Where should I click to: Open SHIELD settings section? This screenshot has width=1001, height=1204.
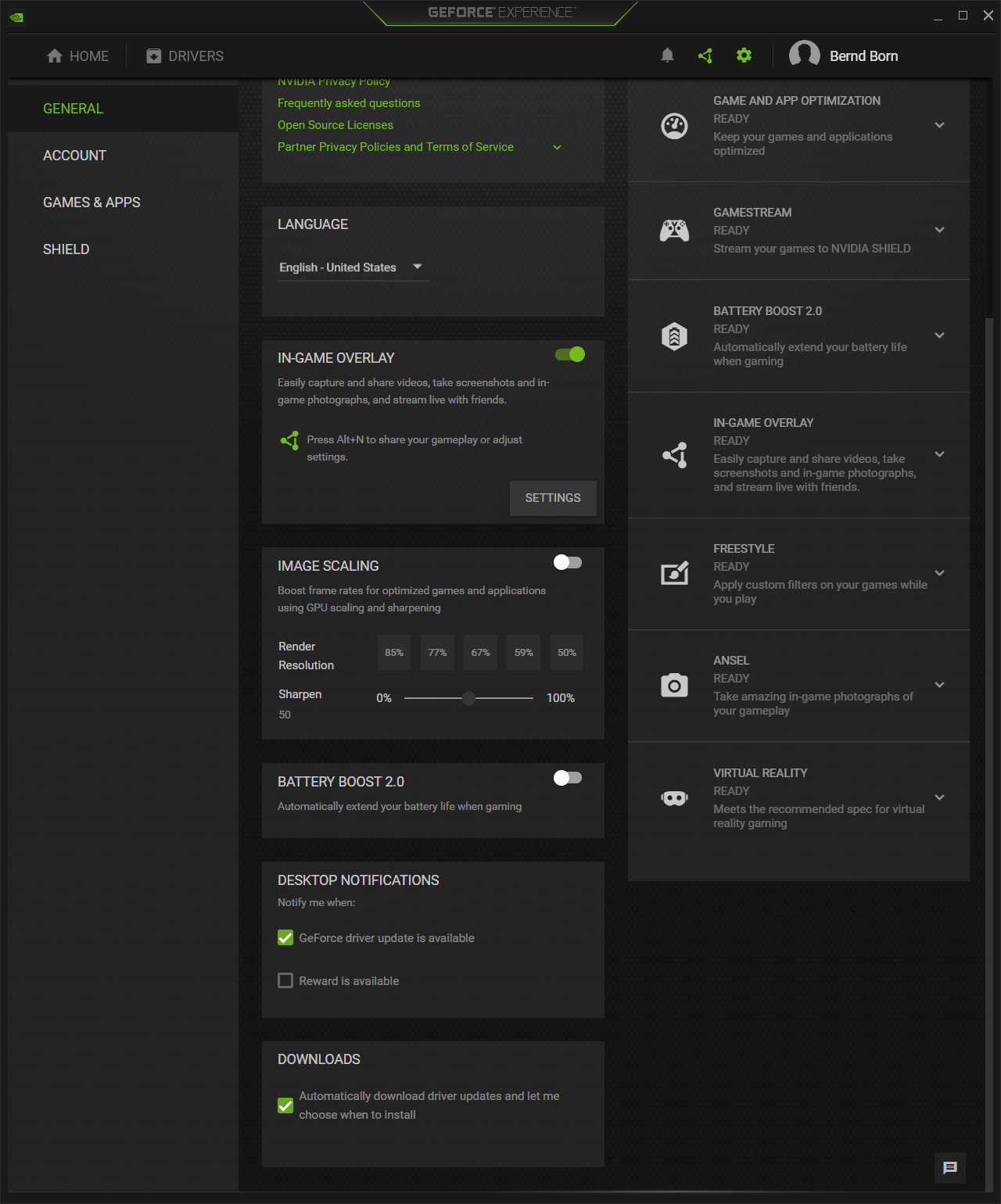123,249
